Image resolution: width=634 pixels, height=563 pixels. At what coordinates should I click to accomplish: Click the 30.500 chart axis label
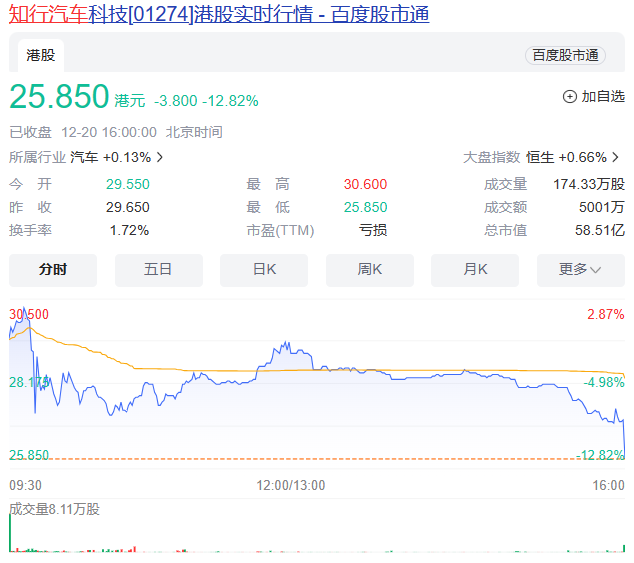tap(29, 314)
